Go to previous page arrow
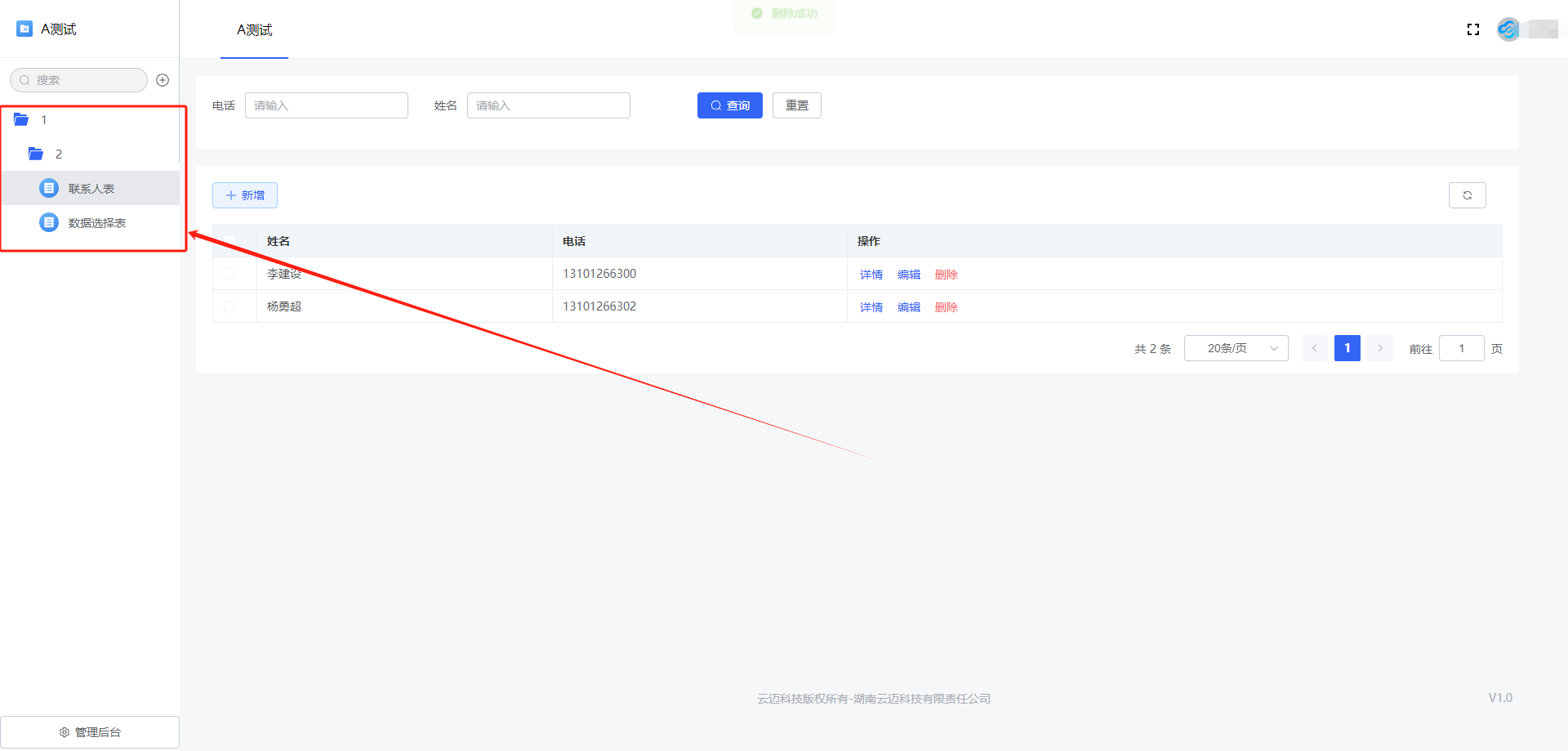The height and width of the screenshot is (751, 1568). (1314, 348)
